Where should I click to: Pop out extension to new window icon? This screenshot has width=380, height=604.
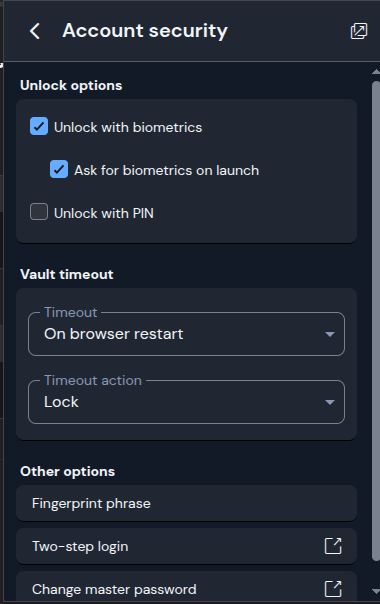[x=358, y=31]
